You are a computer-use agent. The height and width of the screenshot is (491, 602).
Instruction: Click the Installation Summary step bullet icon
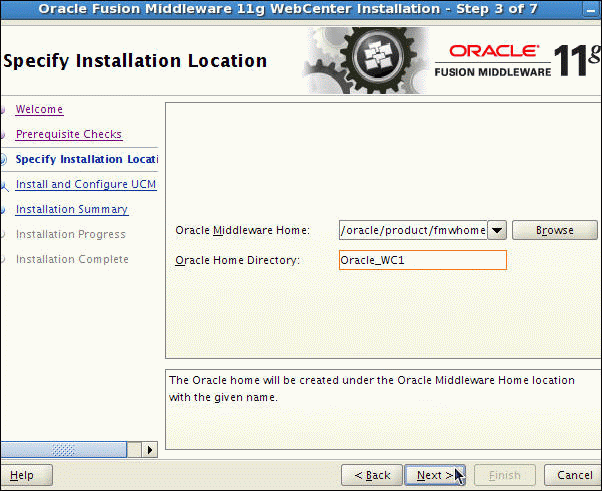(x=3, y=210)
